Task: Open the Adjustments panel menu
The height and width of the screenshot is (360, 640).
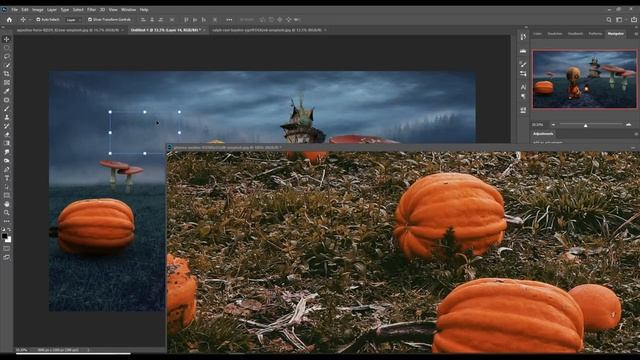Action: [636, 134]
